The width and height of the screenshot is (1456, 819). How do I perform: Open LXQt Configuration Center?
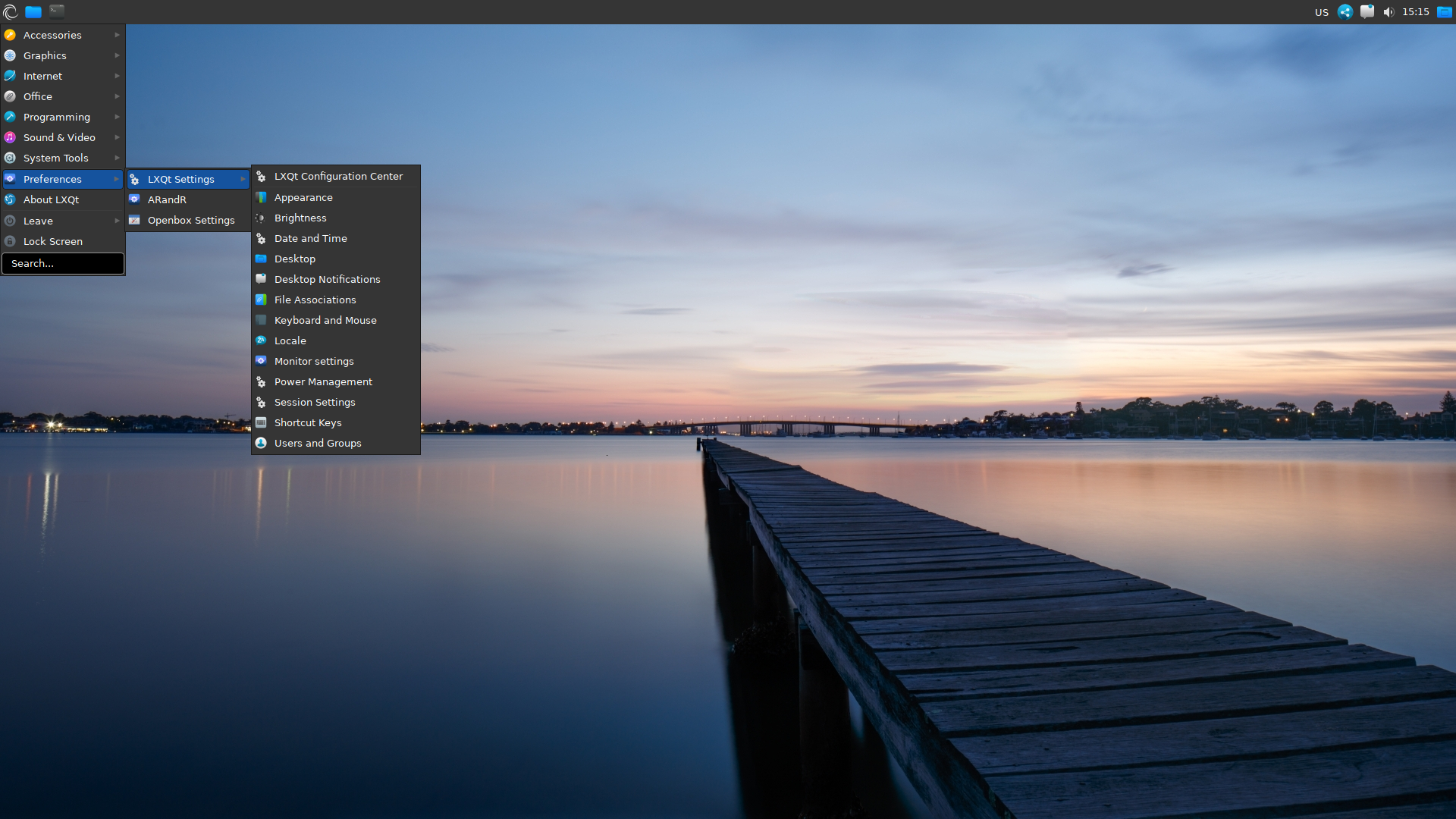336,176
